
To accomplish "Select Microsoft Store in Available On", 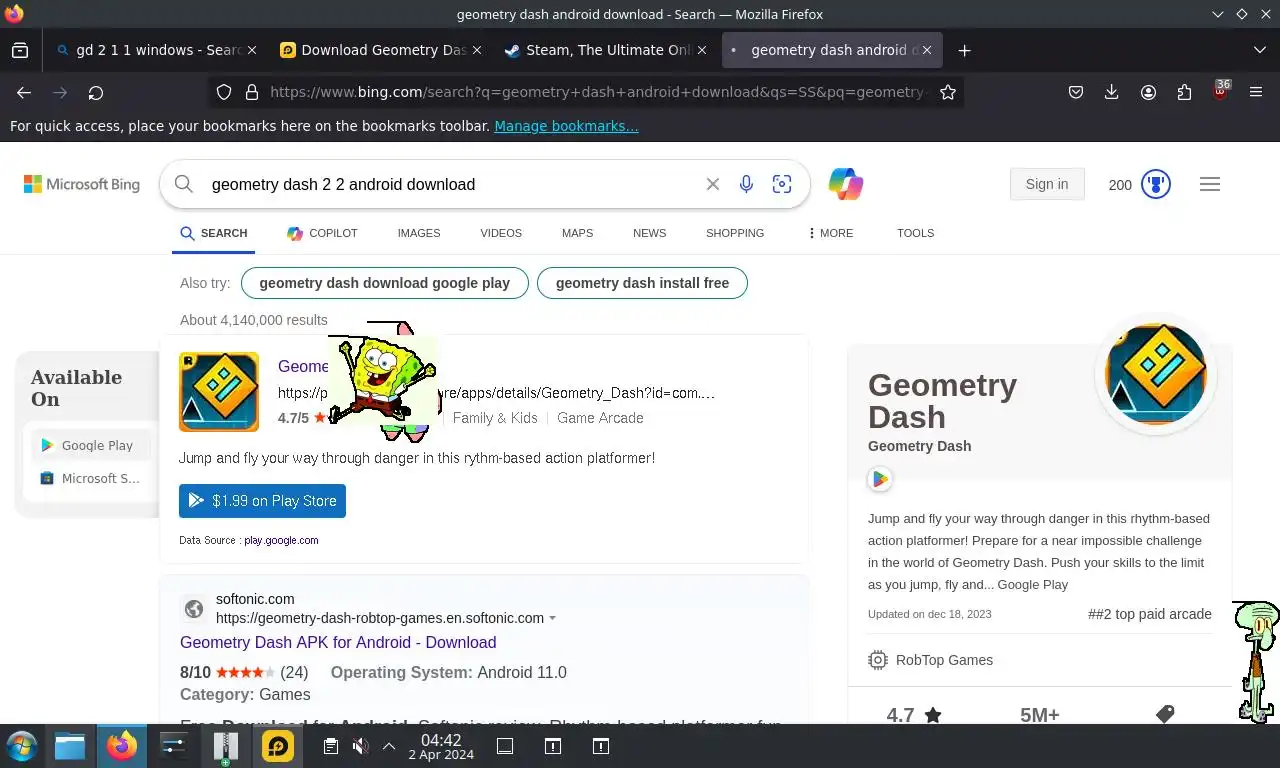I will pyautogui.click(x=90, y=478).
